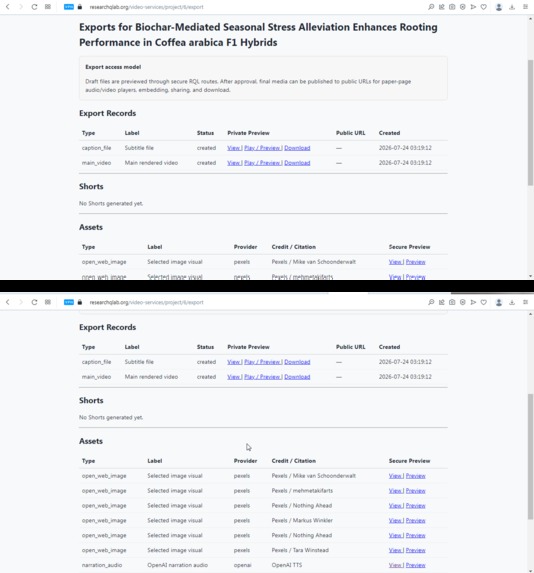View the Main rendered video in bottom window
This screenshot has width=534, height=573.
pos(233,377)
